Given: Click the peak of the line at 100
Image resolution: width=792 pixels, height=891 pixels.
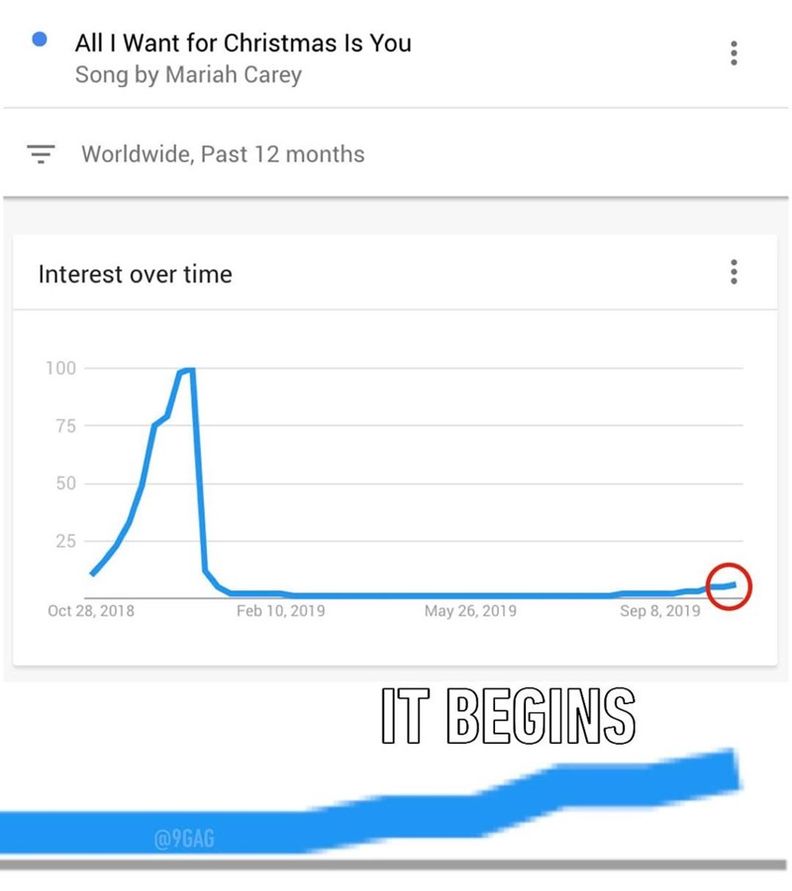Looking at the screenshot, I should 189,370.
